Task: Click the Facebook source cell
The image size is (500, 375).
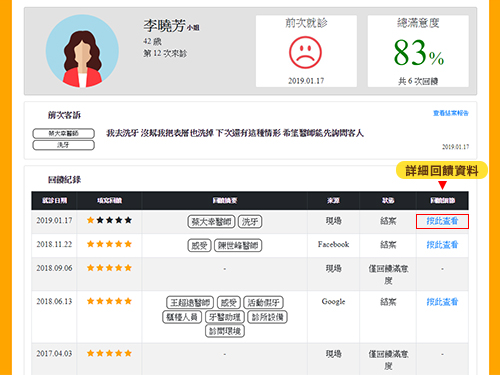Action: 333,244
